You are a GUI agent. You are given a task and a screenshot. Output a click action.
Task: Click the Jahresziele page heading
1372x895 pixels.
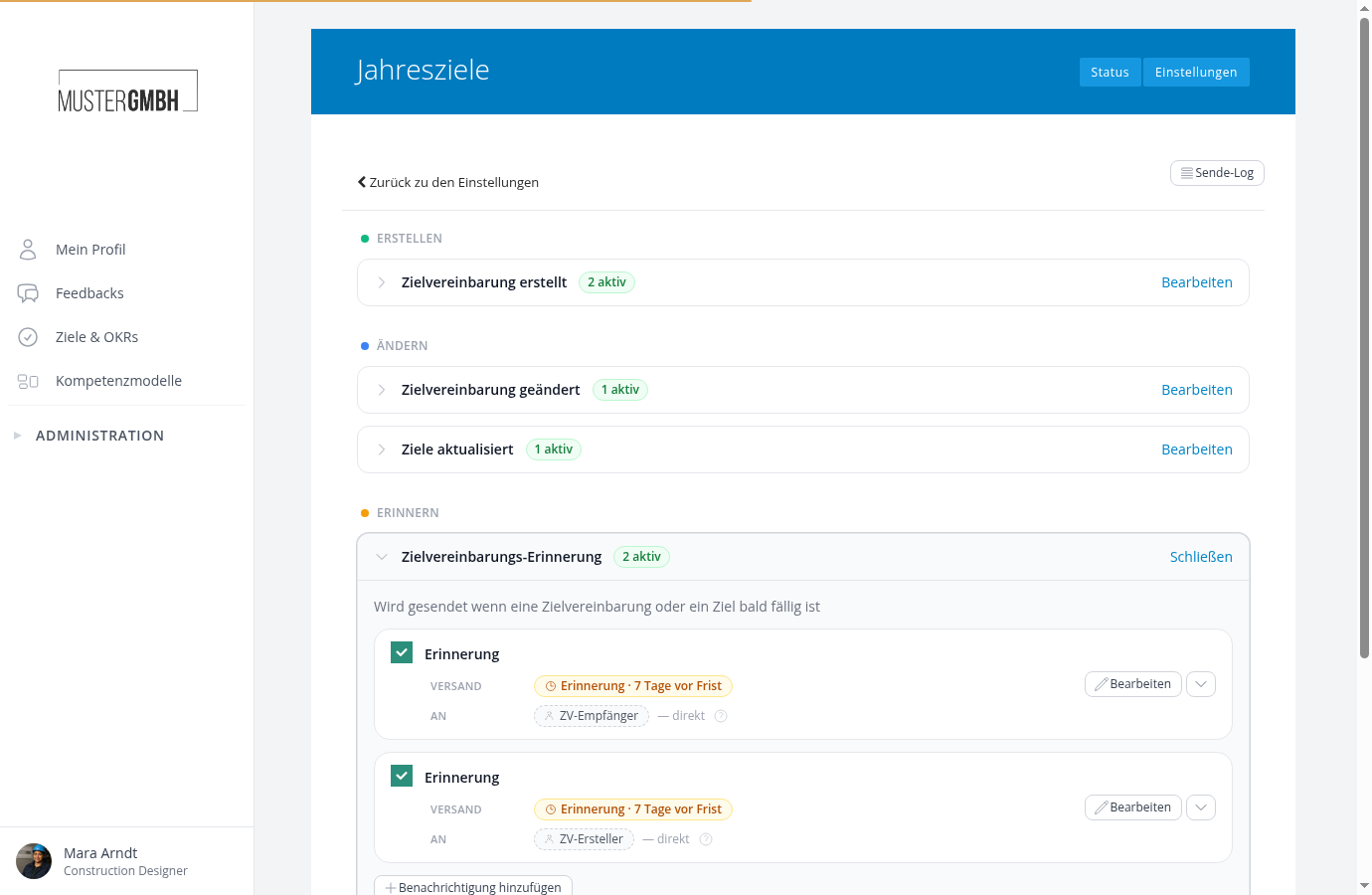click(423, 70)
